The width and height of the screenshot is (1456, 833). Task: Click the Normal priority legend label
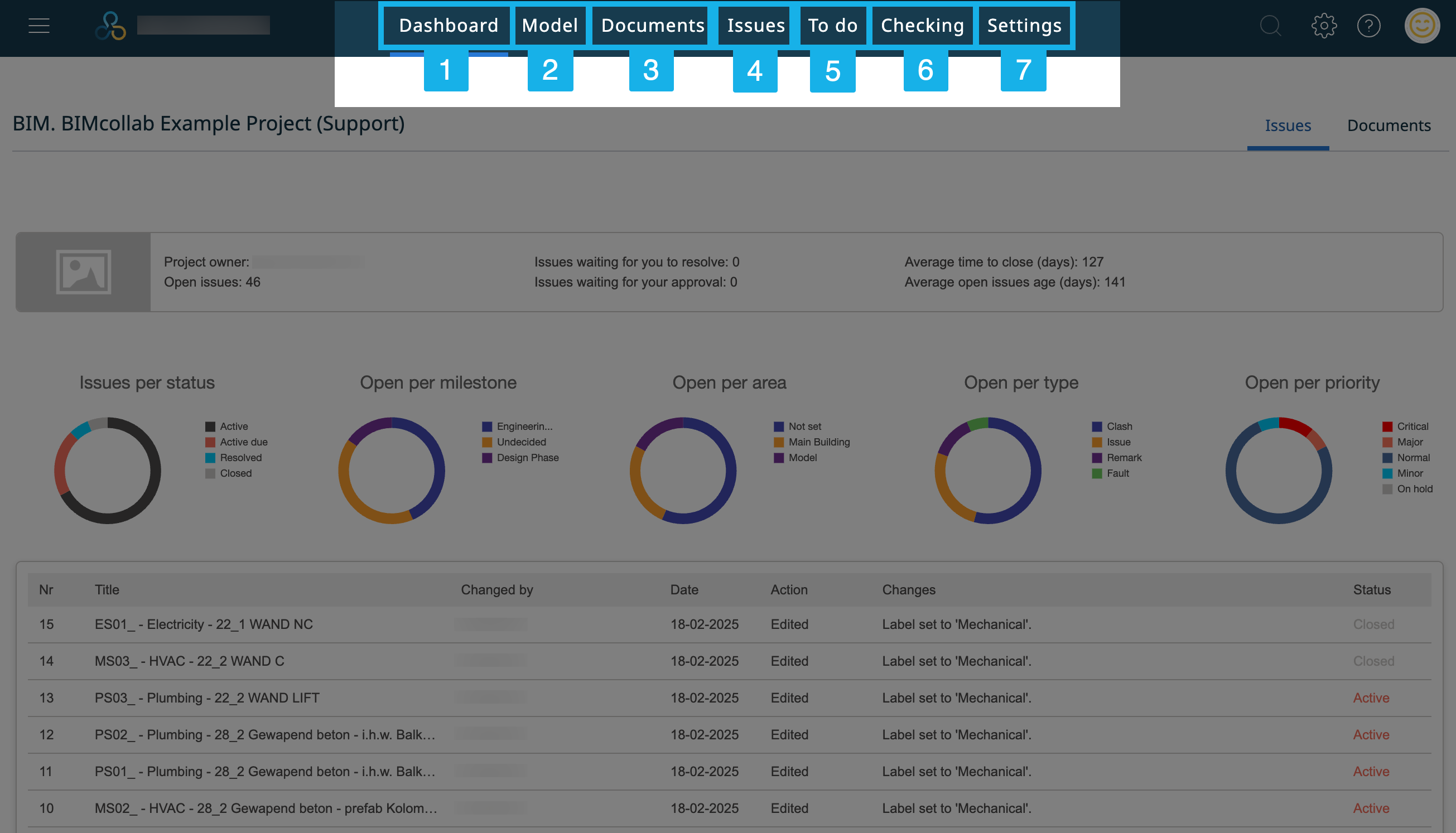pos(1413,458)
